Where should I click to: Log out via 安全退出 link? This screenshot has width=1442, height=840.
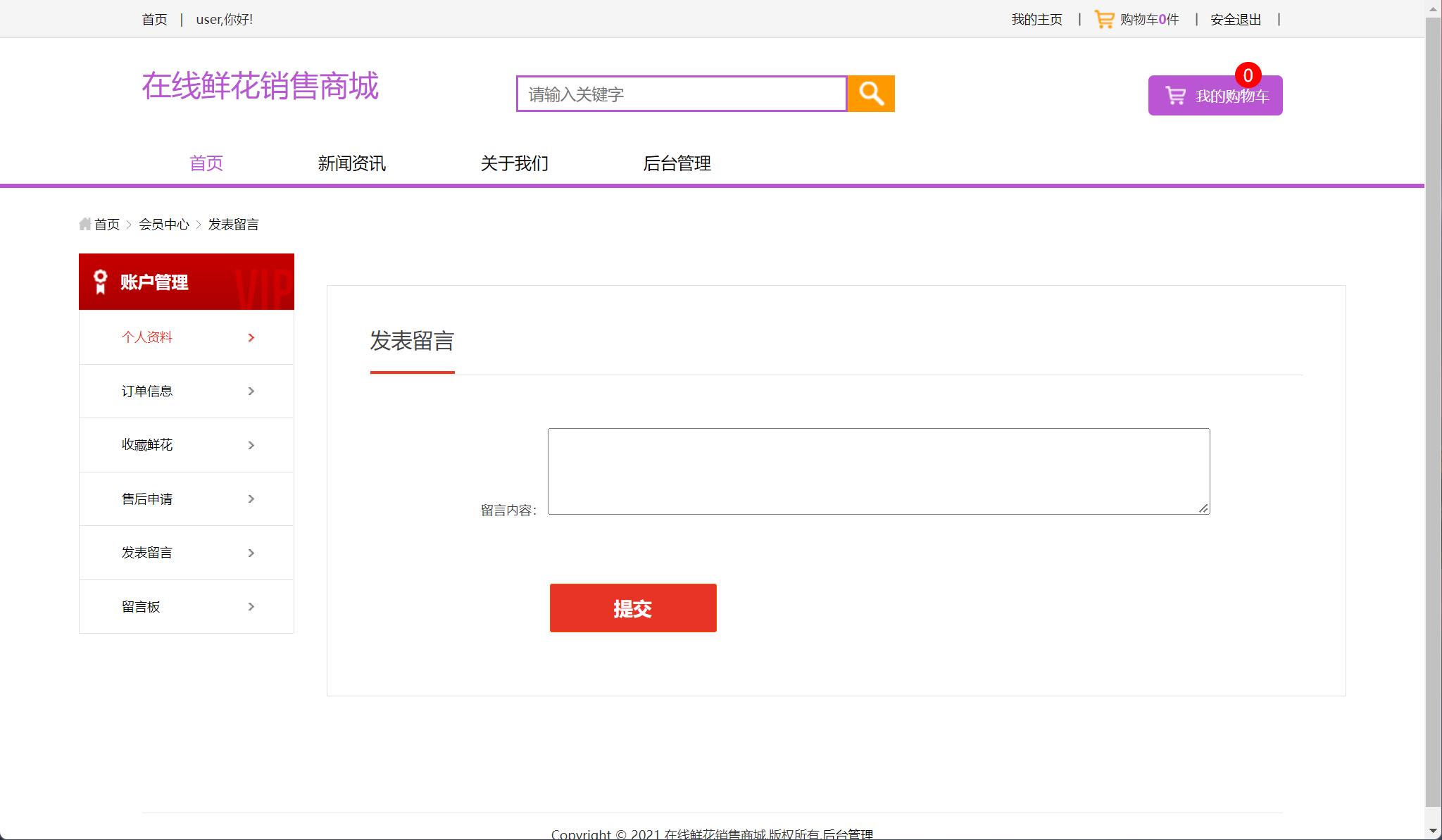tap(1234, 18)
